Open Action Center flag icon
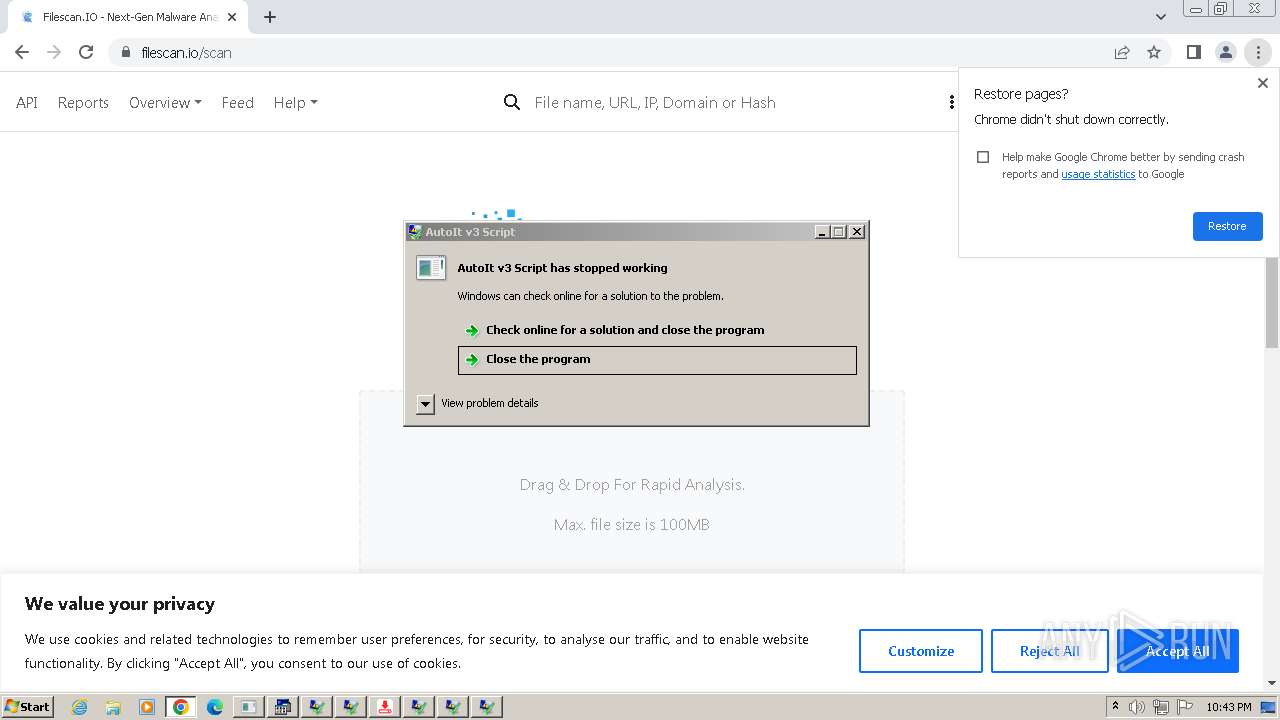The width and height of the screenshot is (1280, 720). tap(1185, 707)
